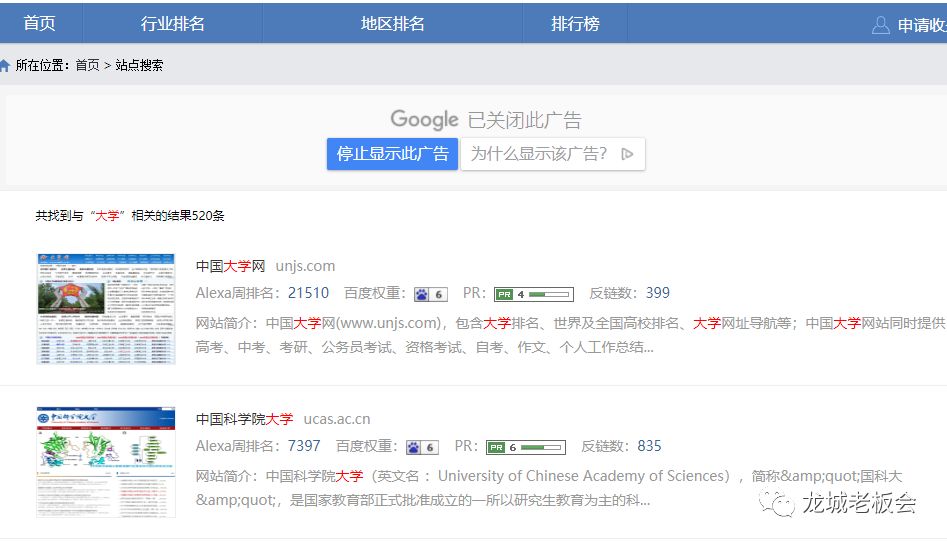Open the 中国大学网 result title
The image size is (947, 544).
click(231, 266)
